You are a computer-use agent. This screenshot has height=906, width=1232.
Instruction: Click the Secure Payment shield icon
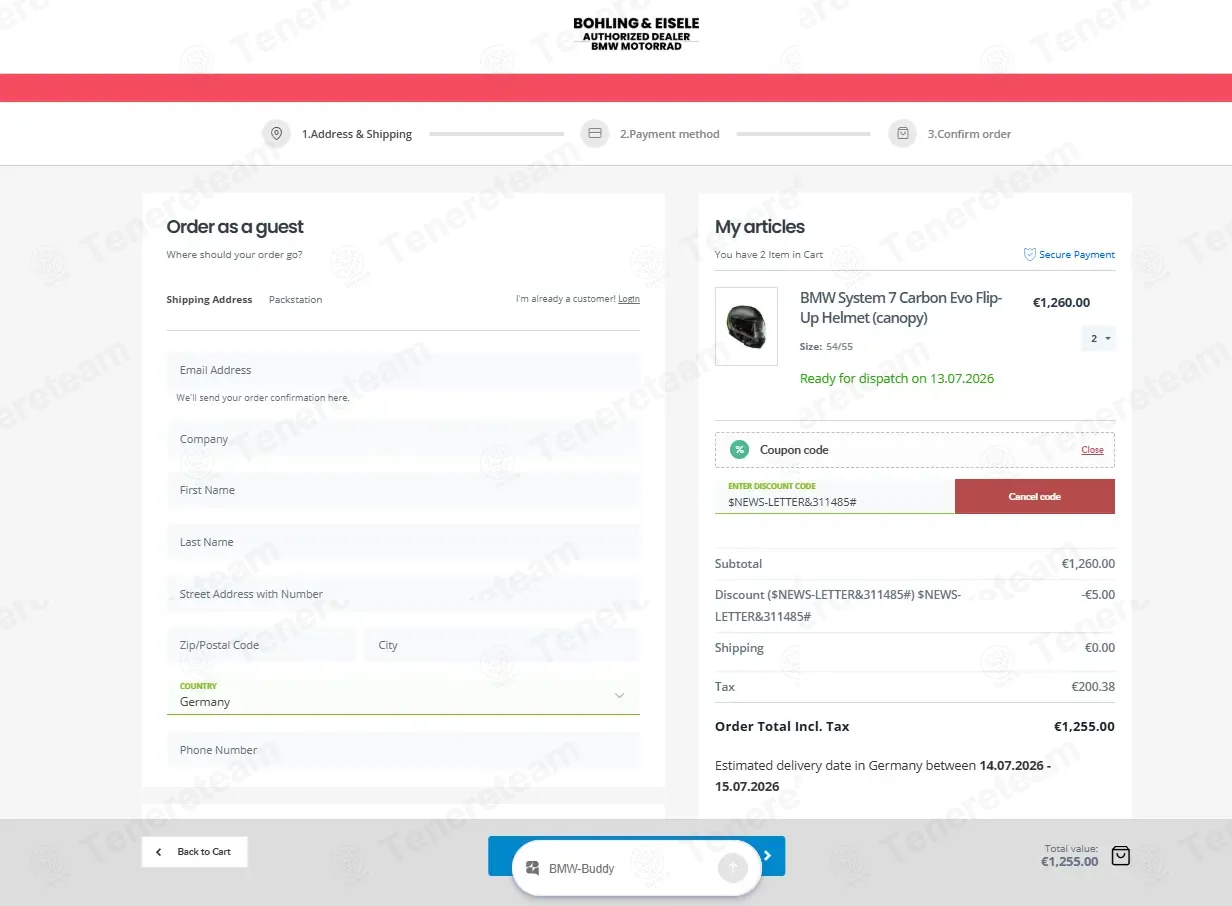pos(1029,255)
